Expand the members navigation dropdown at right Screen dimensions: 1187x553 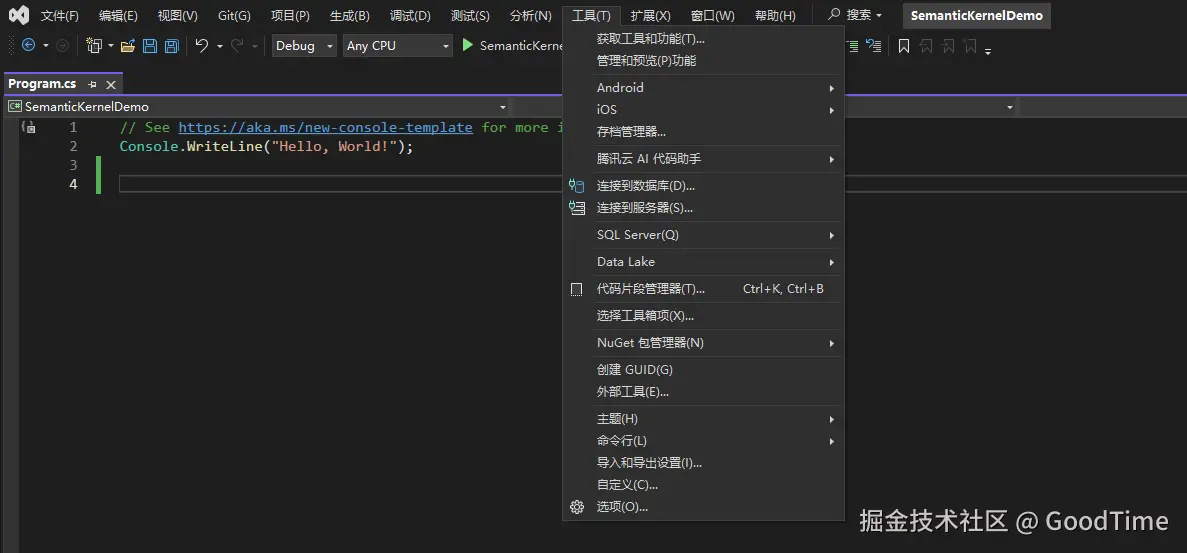tap(1010, 107)
